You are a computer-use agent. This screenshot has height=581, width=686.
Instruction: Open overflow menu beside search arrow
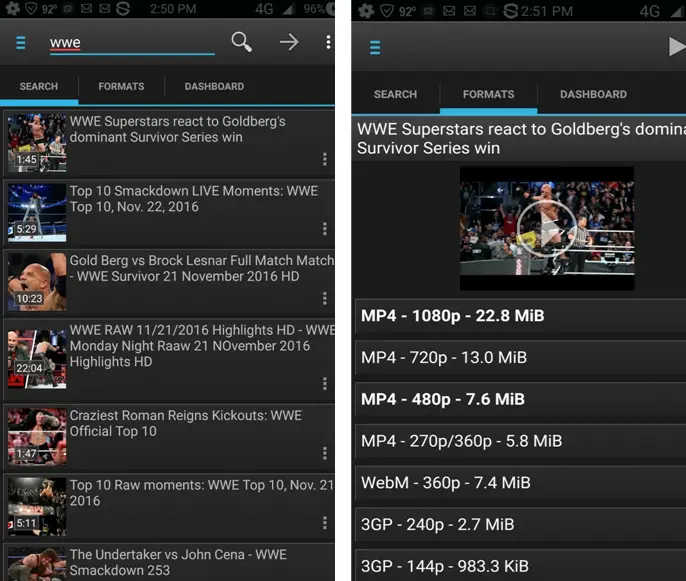click(328, 42)
